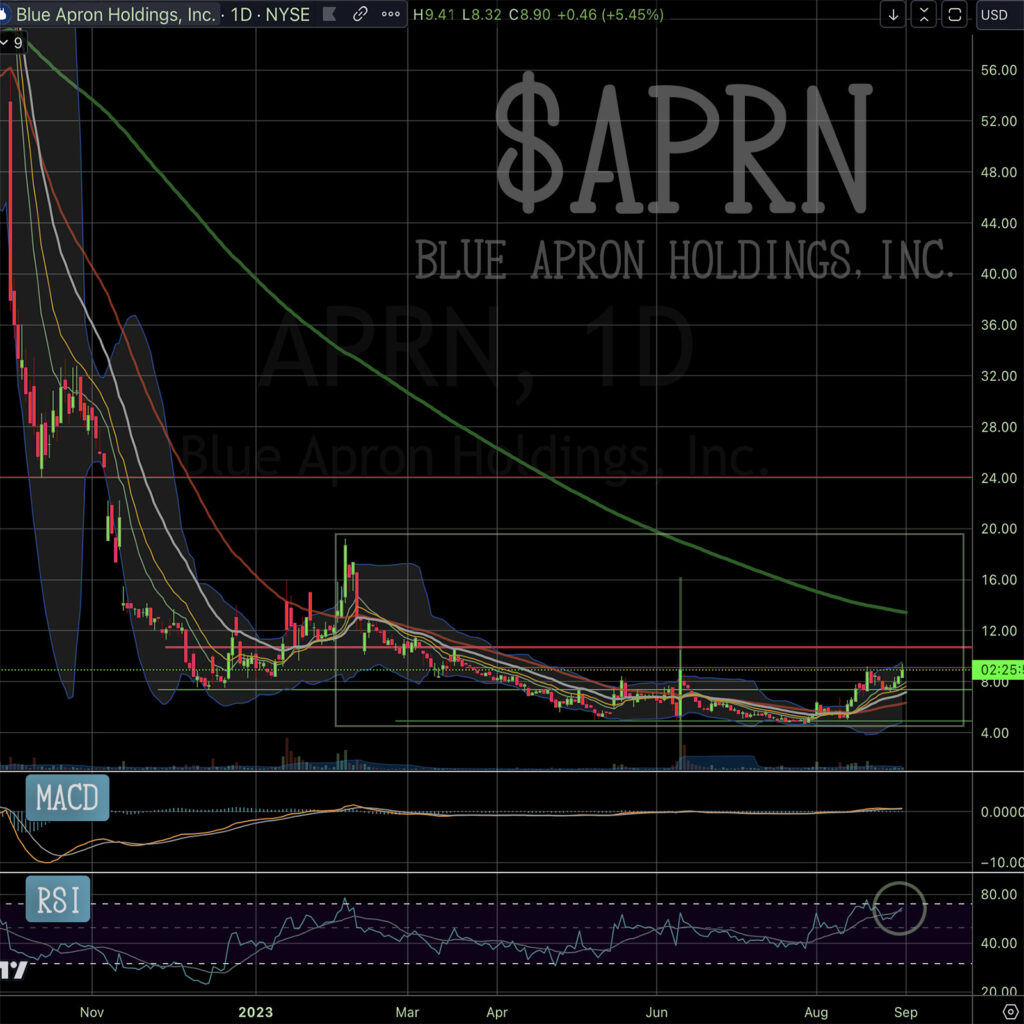Image resolution: width=1024 pixels, height=1024 pixels.
Task: Click the Jun label on the time axis
Action: click(656, 1012)
